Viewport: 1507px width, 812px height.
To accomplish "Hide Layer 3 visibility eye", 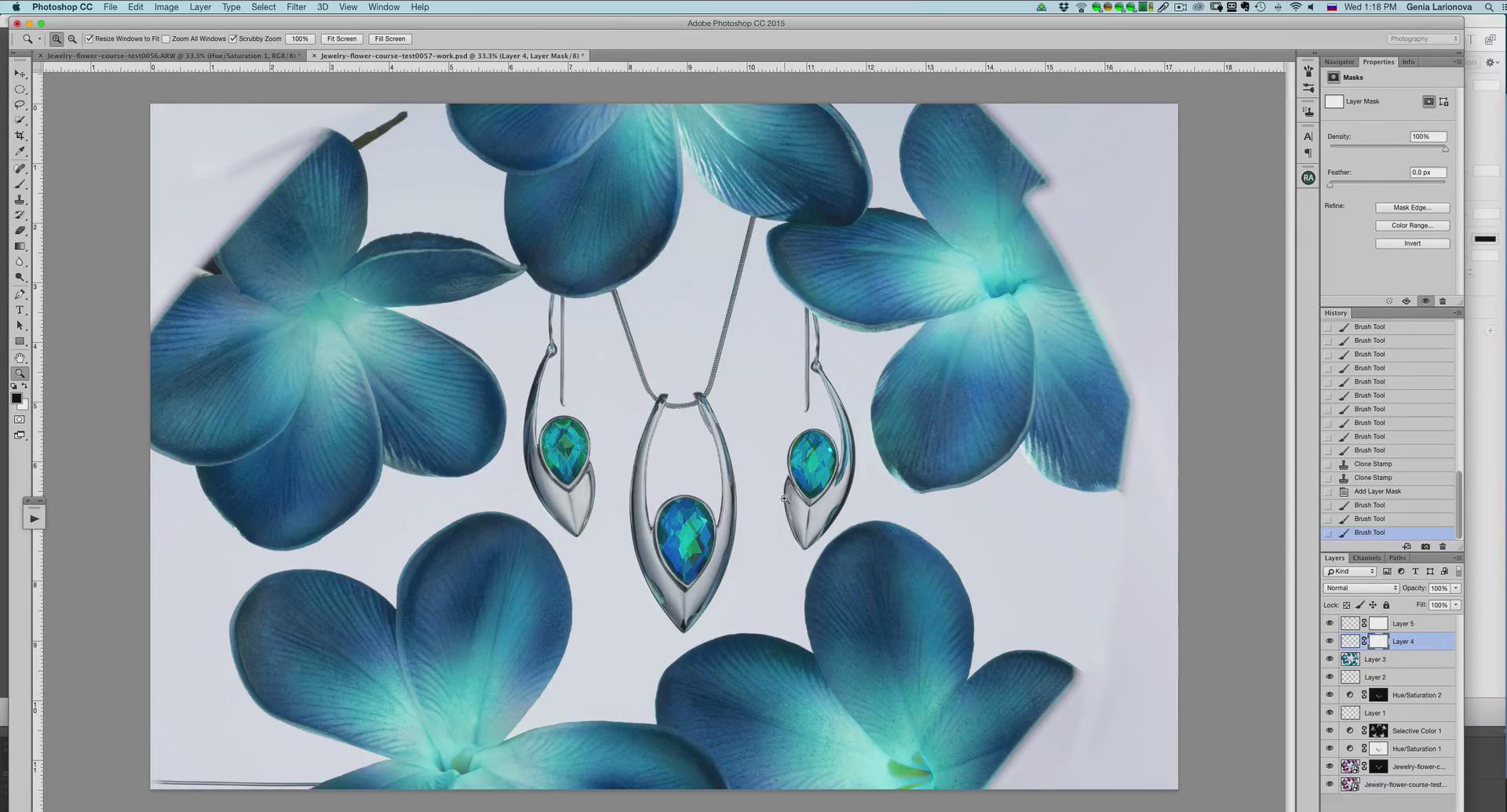I will [x=1330, y=659].
